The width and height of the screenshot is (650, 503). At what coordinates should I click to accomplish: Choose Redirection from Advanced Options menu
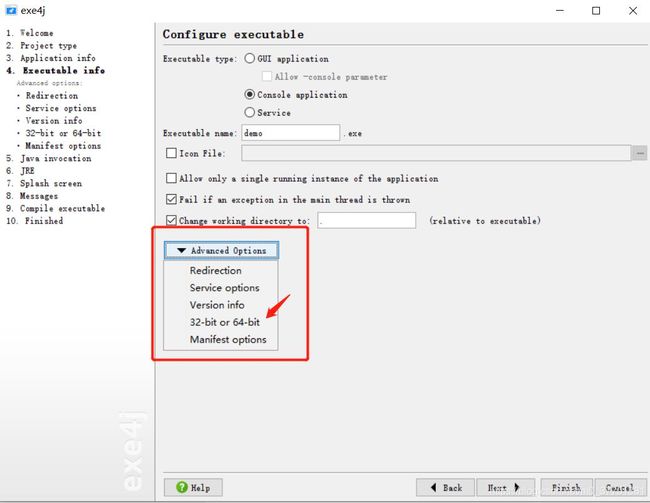pyautogui.click(x=216, y=270)
